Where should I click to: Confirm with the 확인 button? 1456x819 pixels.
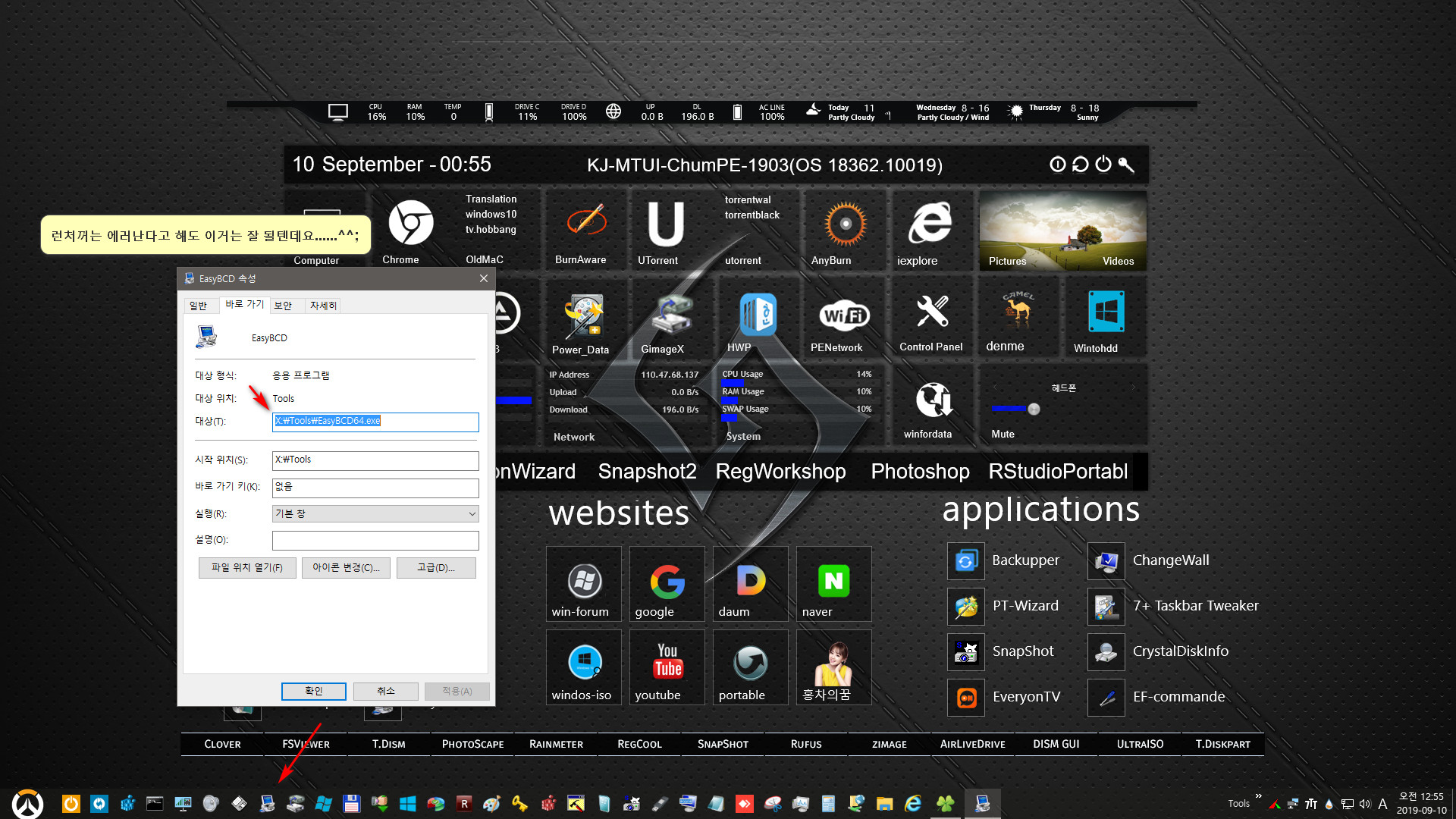pyautogui.click(x=314, y=691)
